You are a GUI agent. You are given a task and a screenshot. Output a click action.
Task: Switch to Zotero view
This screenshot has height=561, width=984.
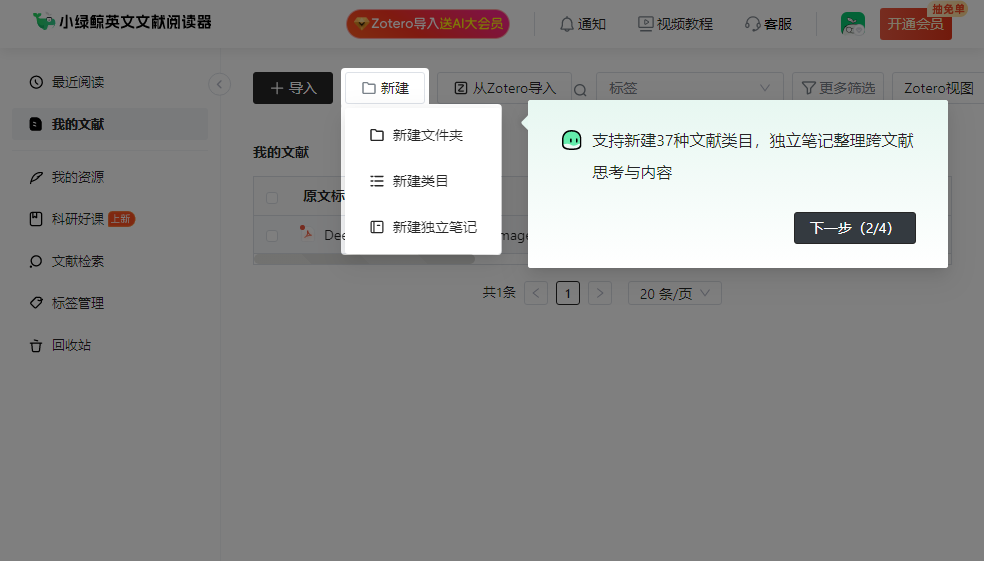(x=938, y=88)
